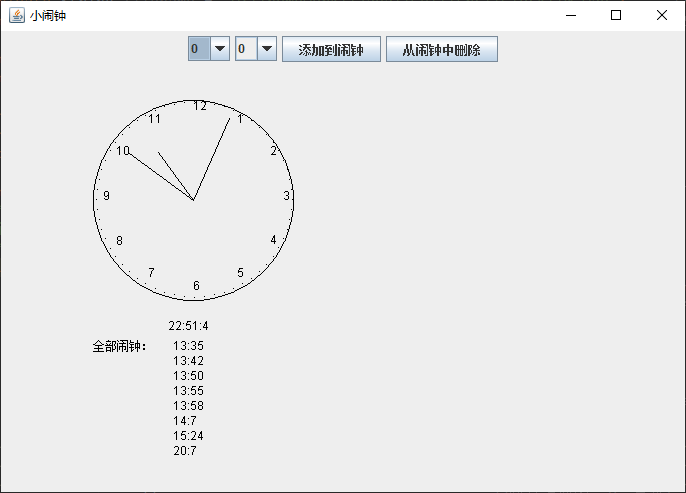Minimize the 小闹钟 window
This screenshot has height=493, width=686.
[x=570, y=15]
